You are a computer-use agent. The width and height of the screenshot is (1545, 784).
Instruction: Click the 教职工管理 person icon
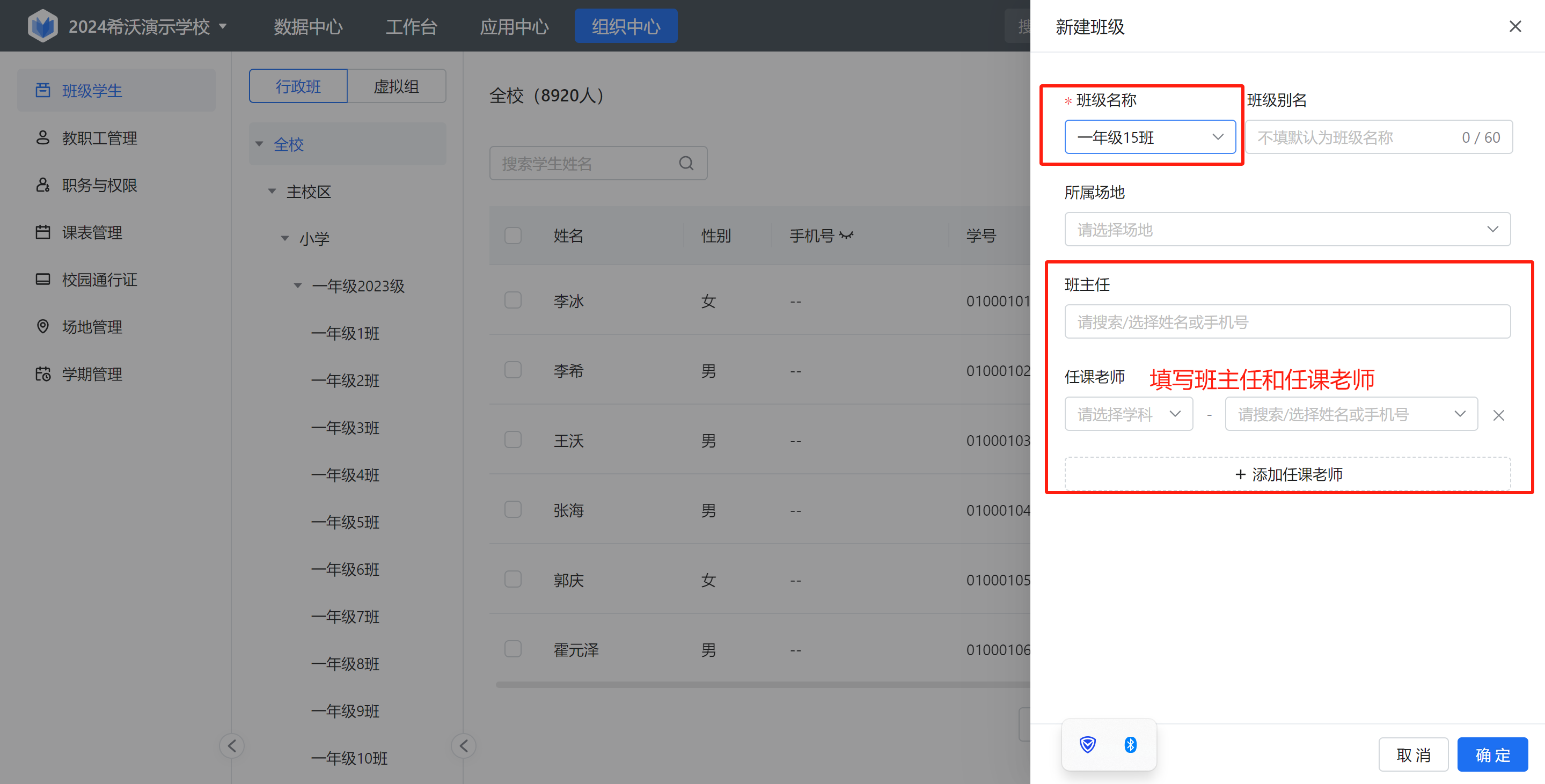pos(42,138)
